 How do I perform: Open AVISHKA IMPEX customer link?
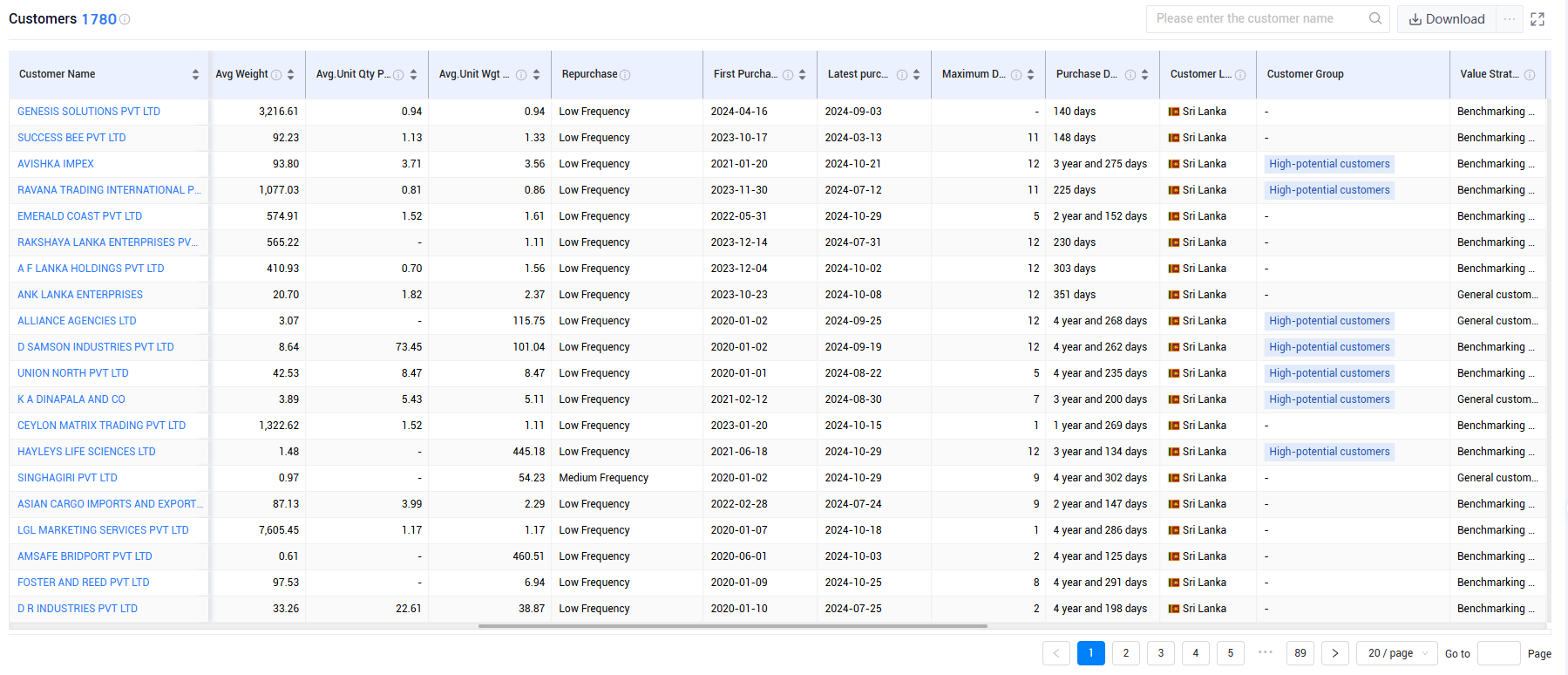click(56, 164)
